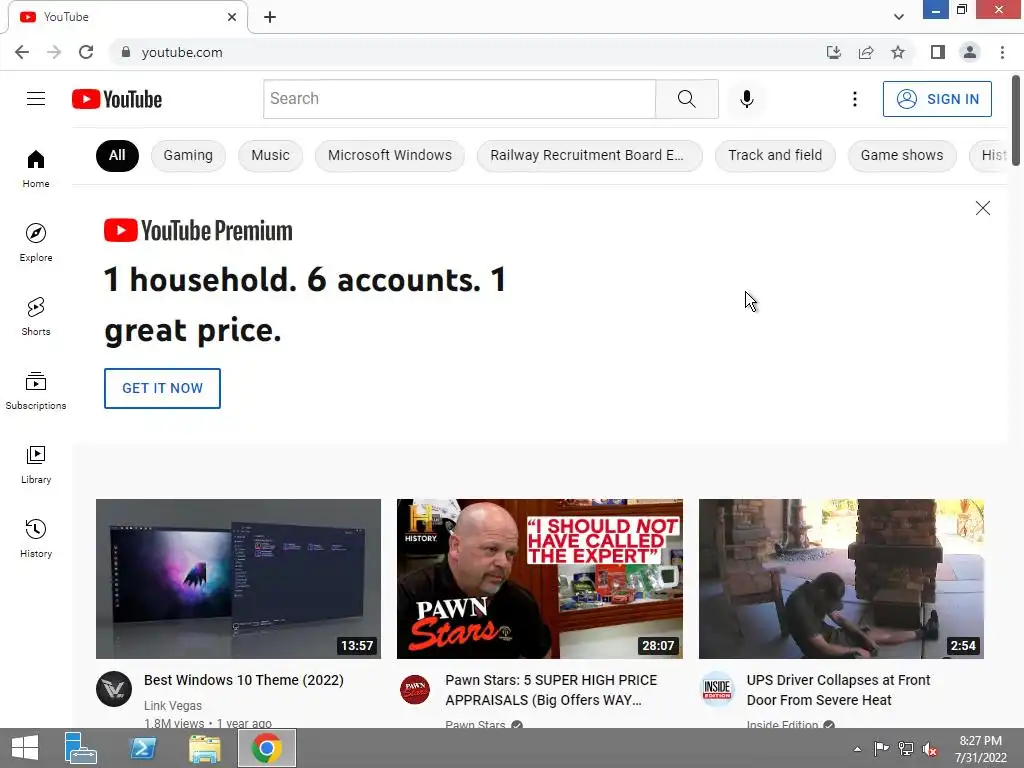
Task: Select the Railway Recruitment Board chip
Action: click(590, 155)
